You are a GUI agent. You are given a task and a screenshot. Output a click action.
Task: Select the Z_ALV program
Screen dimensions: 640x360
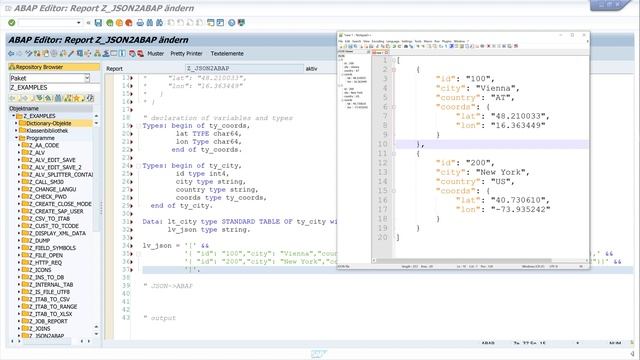[x=37, y=153]
